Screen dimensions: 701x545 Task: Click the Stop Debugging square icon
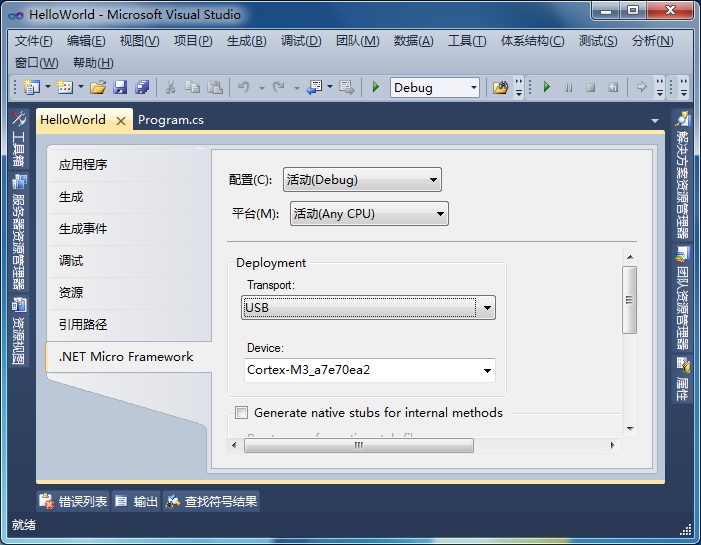(591, 87)
